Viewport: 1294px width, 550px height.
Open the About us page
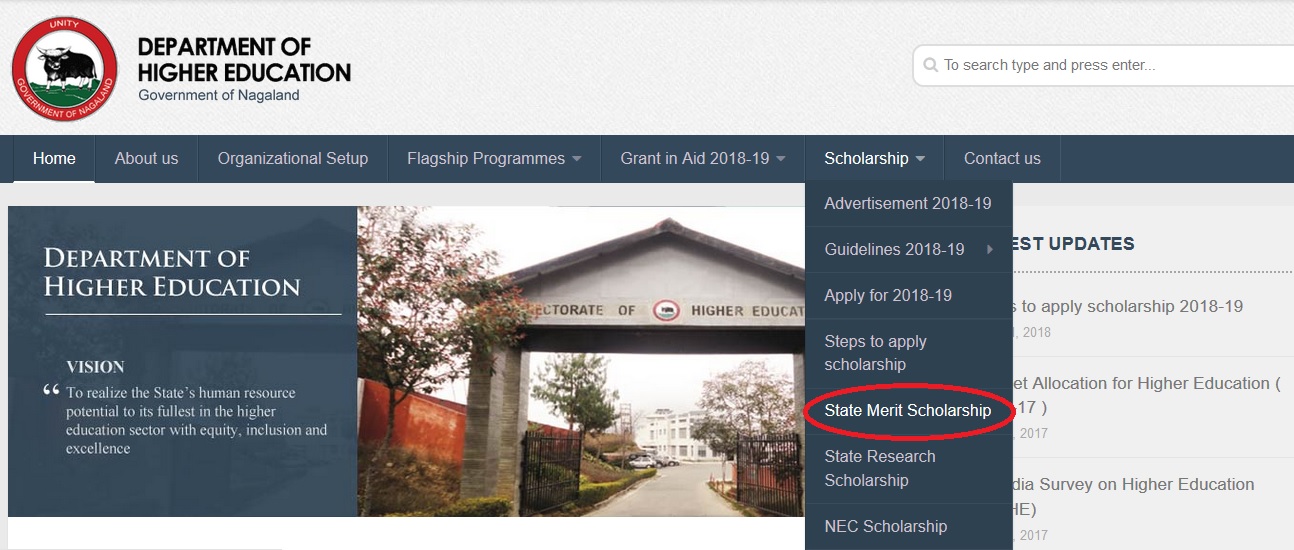146,159
